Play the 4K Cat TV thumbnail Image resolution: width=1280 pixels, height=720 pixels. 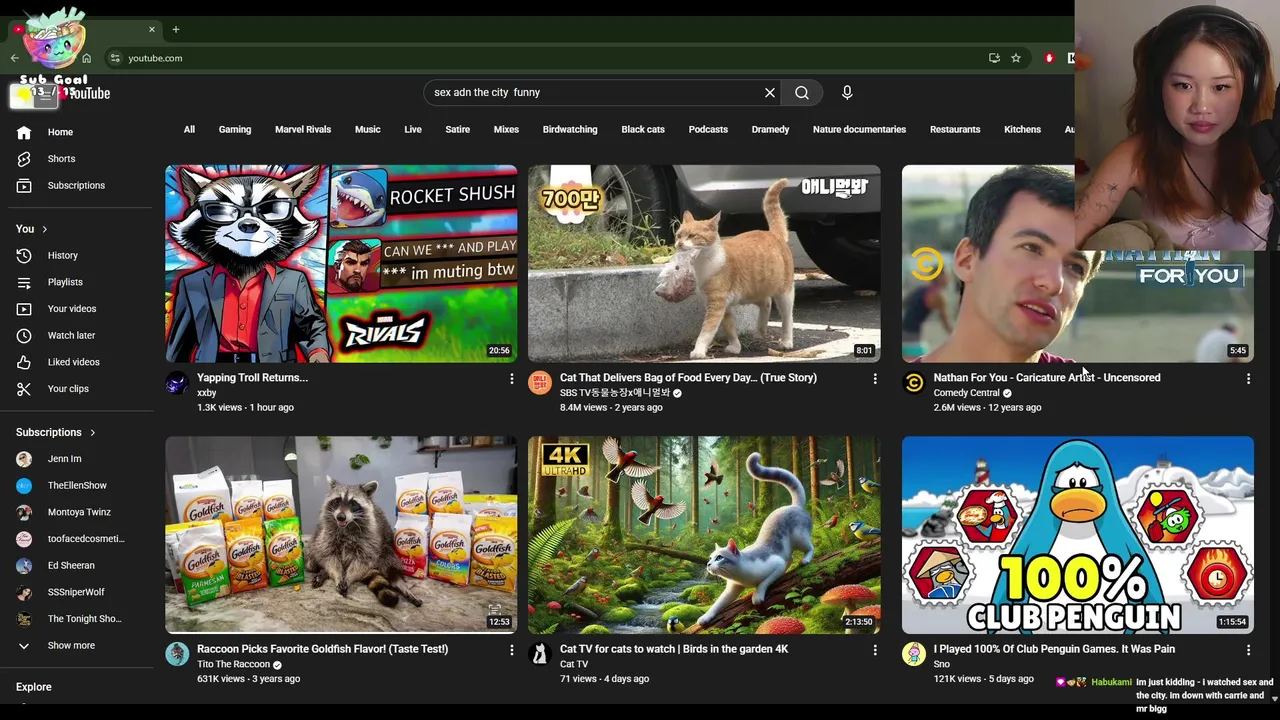click(x=704, y=535)
